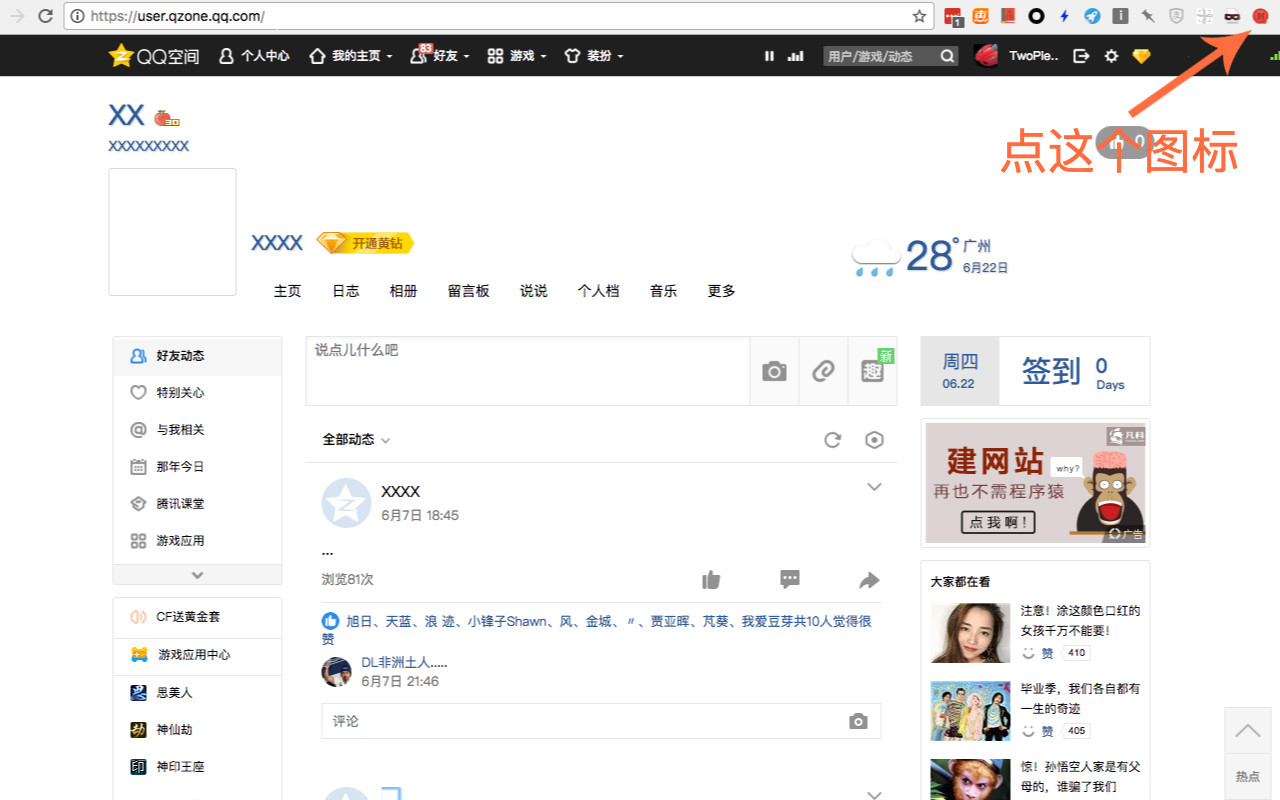The image size is (1280, 800).
Task: Comment on the post with the speech bubble
Action: 790,580
